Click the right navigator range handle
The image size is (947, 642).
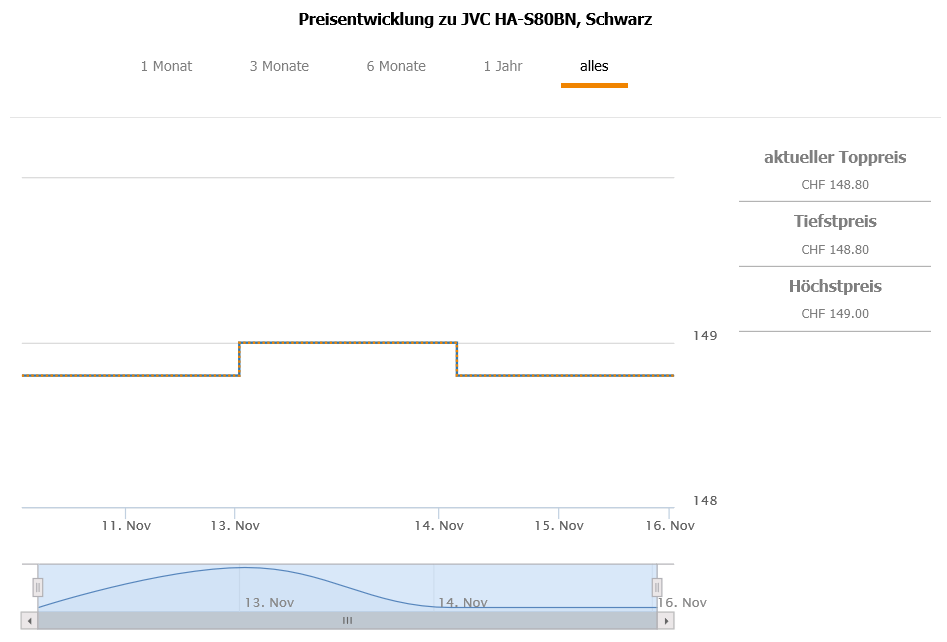point(657,587)
